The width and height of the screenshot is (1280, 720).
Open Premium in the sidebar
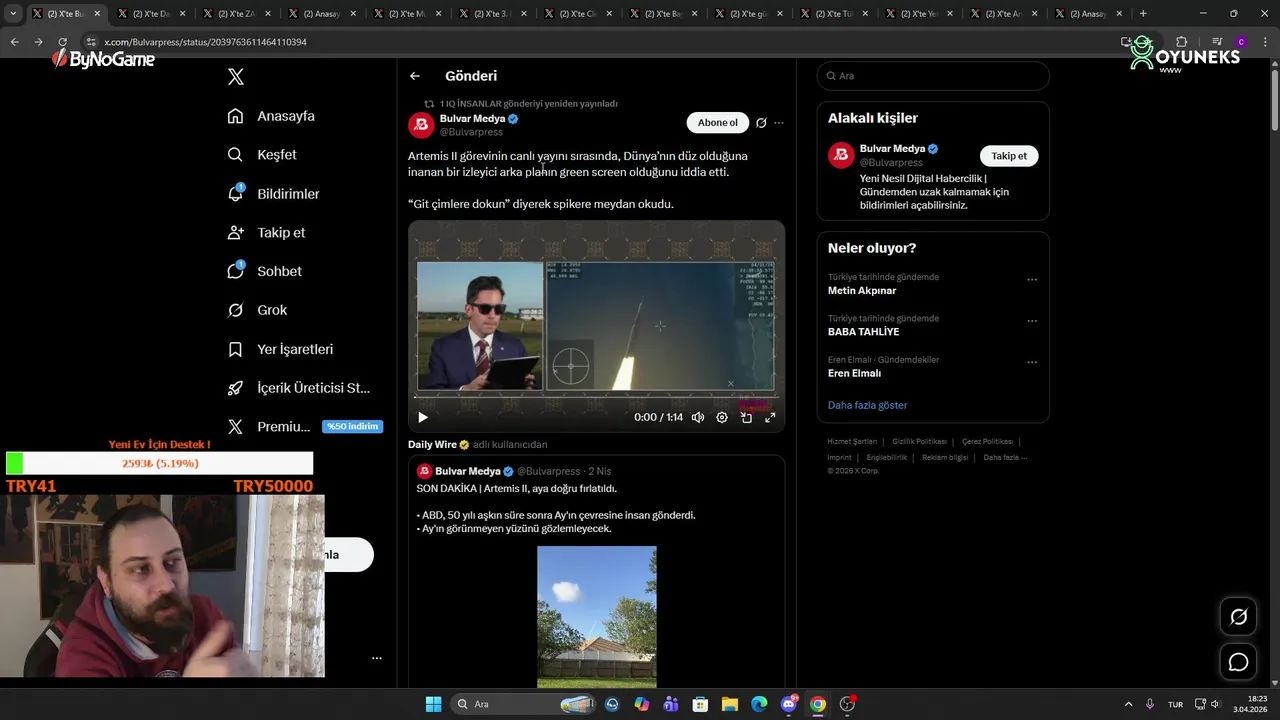point(268,427)
